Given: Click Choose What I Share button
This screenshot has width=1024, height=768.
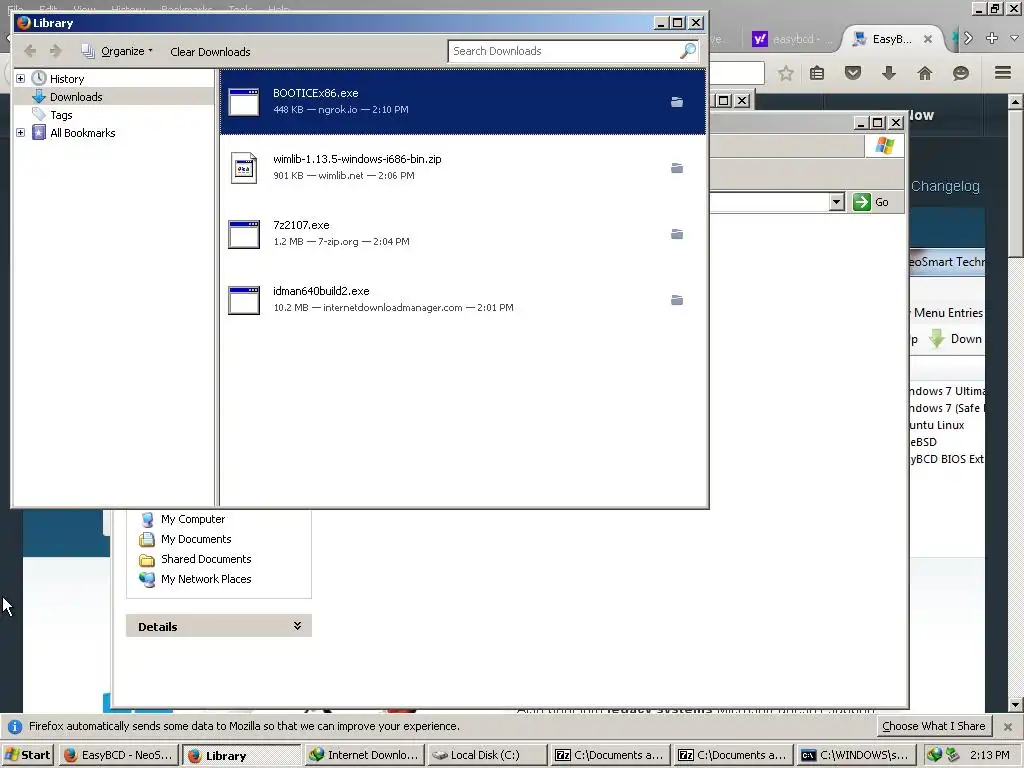Looking at the screenshot, I should point(933,726).
